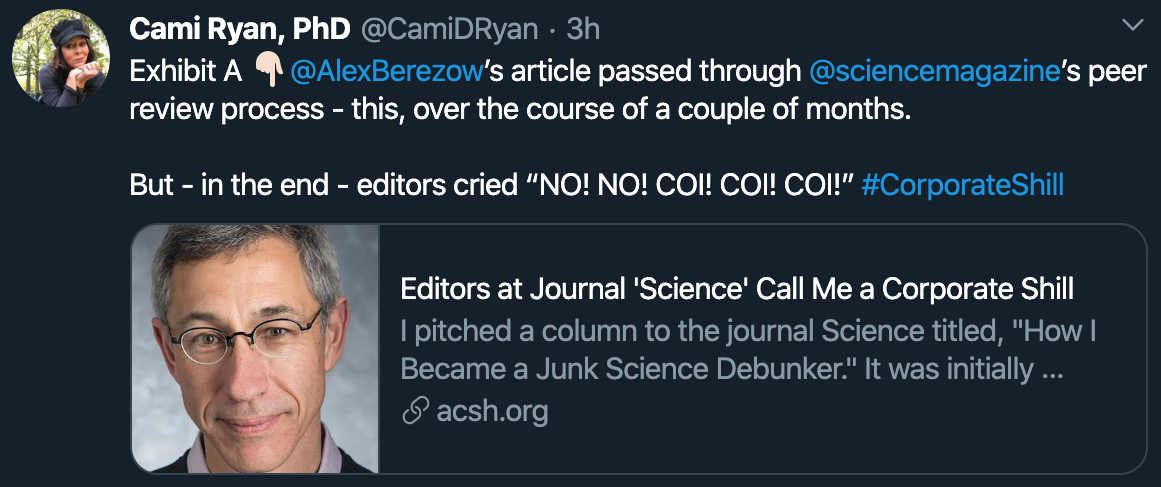The height and width of the screenshot is (487, 1161).
Task: Open the acsh.org domain link
Action: (492, 411)
